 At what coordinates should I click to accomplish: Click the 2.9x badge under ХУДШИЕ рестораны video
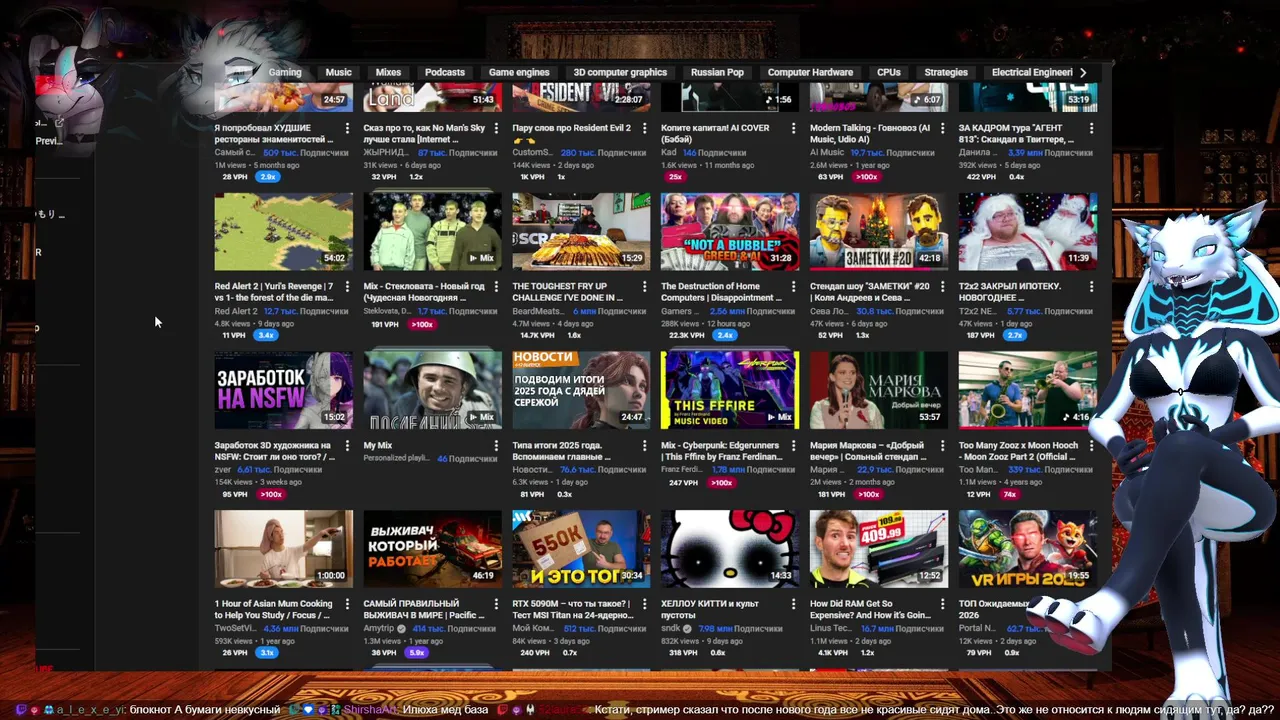pos(267,177)
